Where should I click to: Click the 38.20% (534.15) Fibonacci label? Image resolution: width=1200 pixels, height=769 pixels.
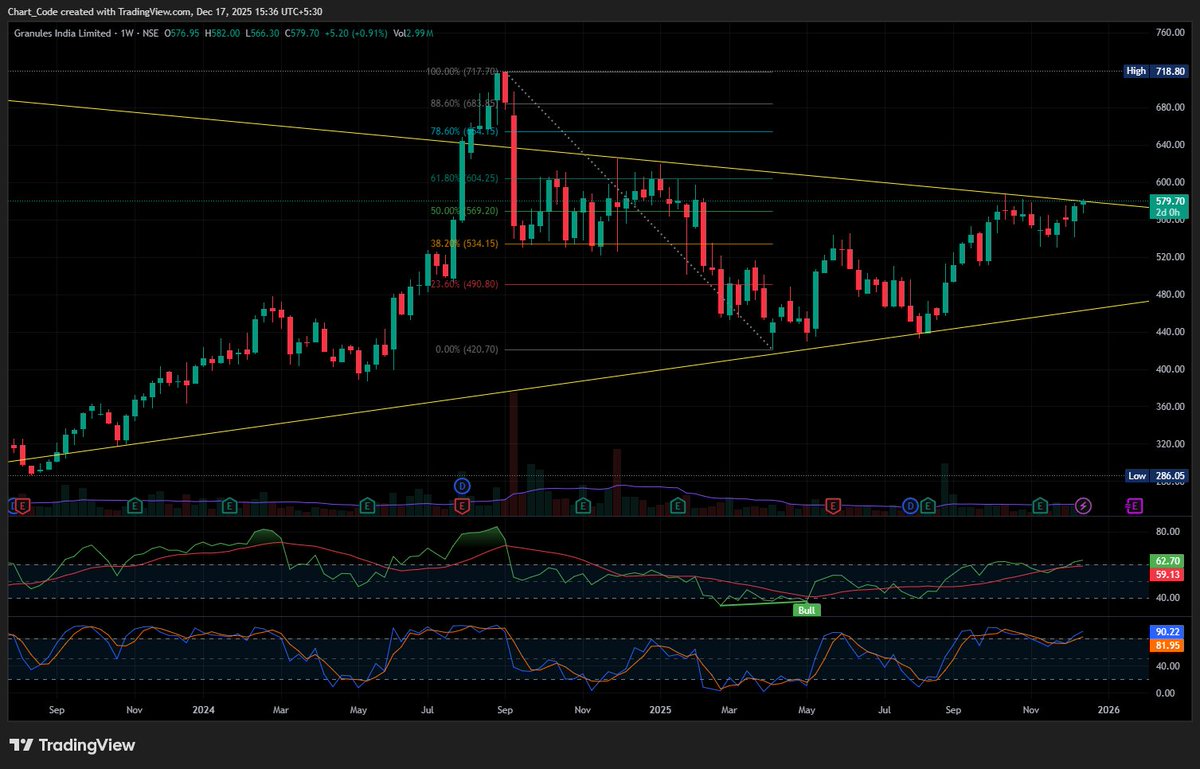pos(464,244)
